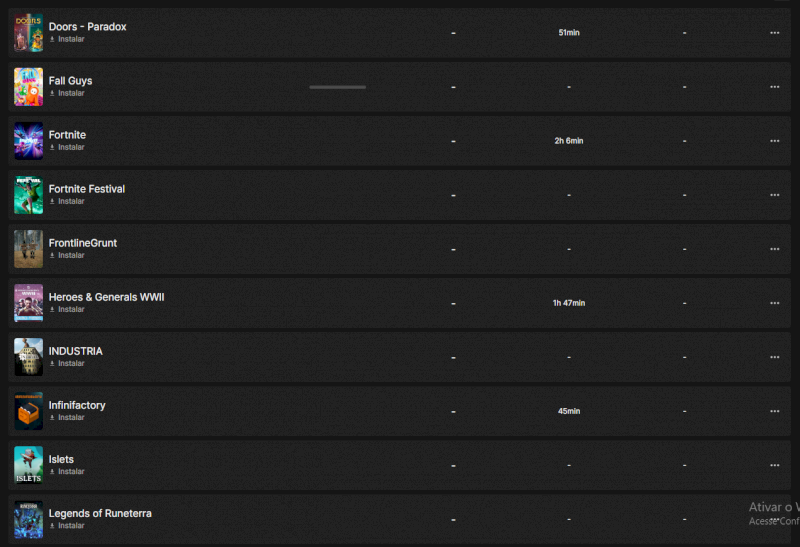The width and height of the screenshot is (800, 547).
Task: Select the Fortnite cover thumbnail
Action: coord(28,141)
